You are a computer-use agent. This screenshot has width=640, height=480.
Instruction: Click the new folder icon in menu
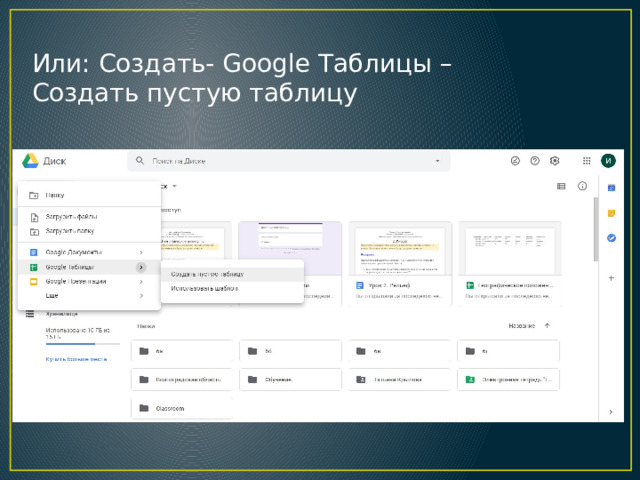(34, 195)
